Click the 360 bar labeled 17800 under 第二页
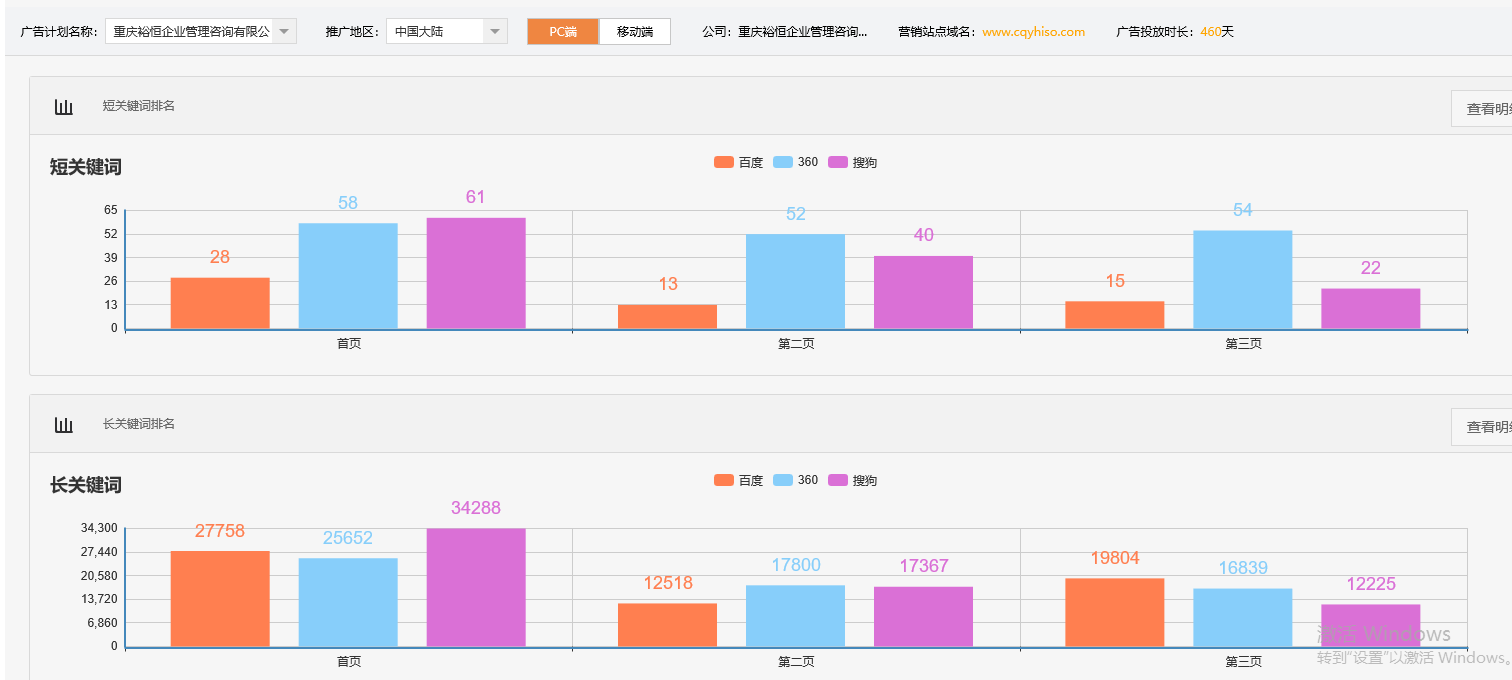This screenshot has width=1512, height=680. click(x=795, y=615)
